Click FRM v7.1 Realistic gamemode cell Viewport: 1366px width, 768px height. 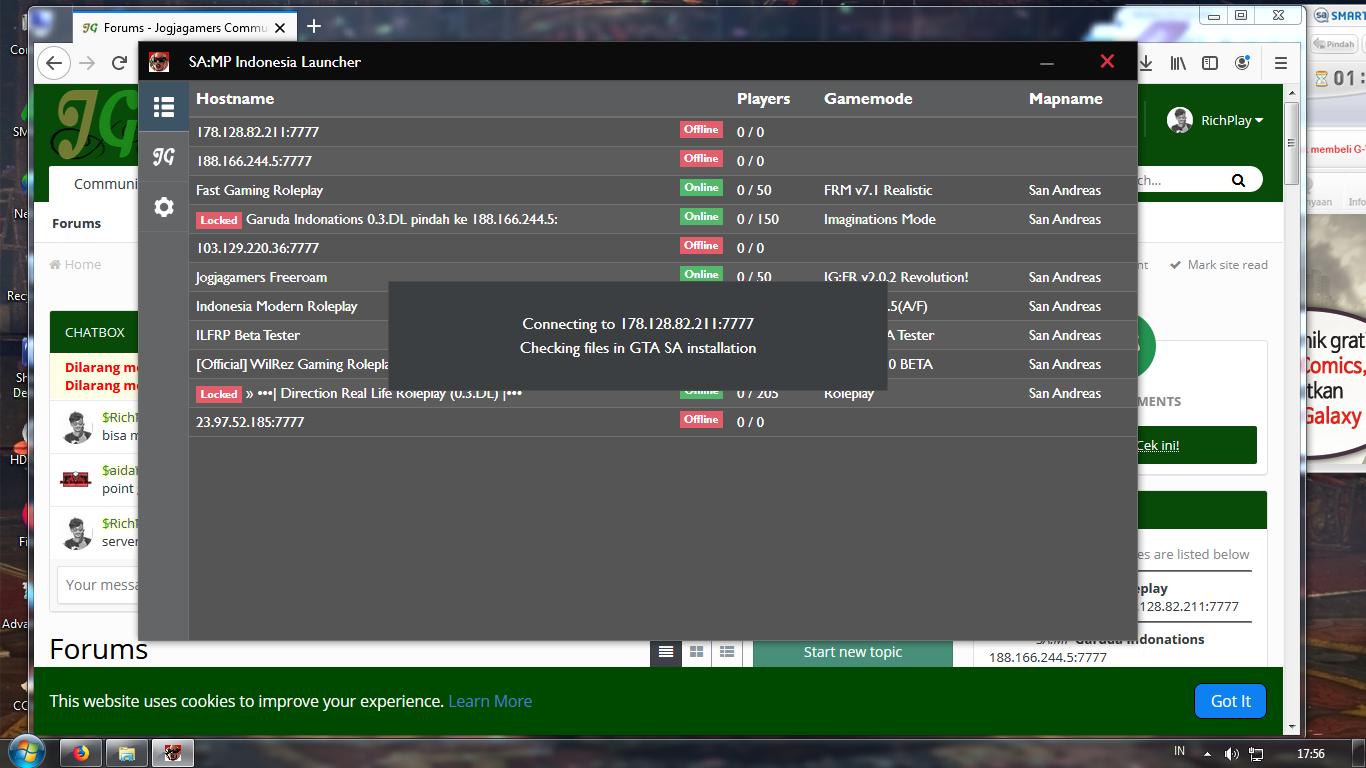pyautogui.click(x=878, y=190)
